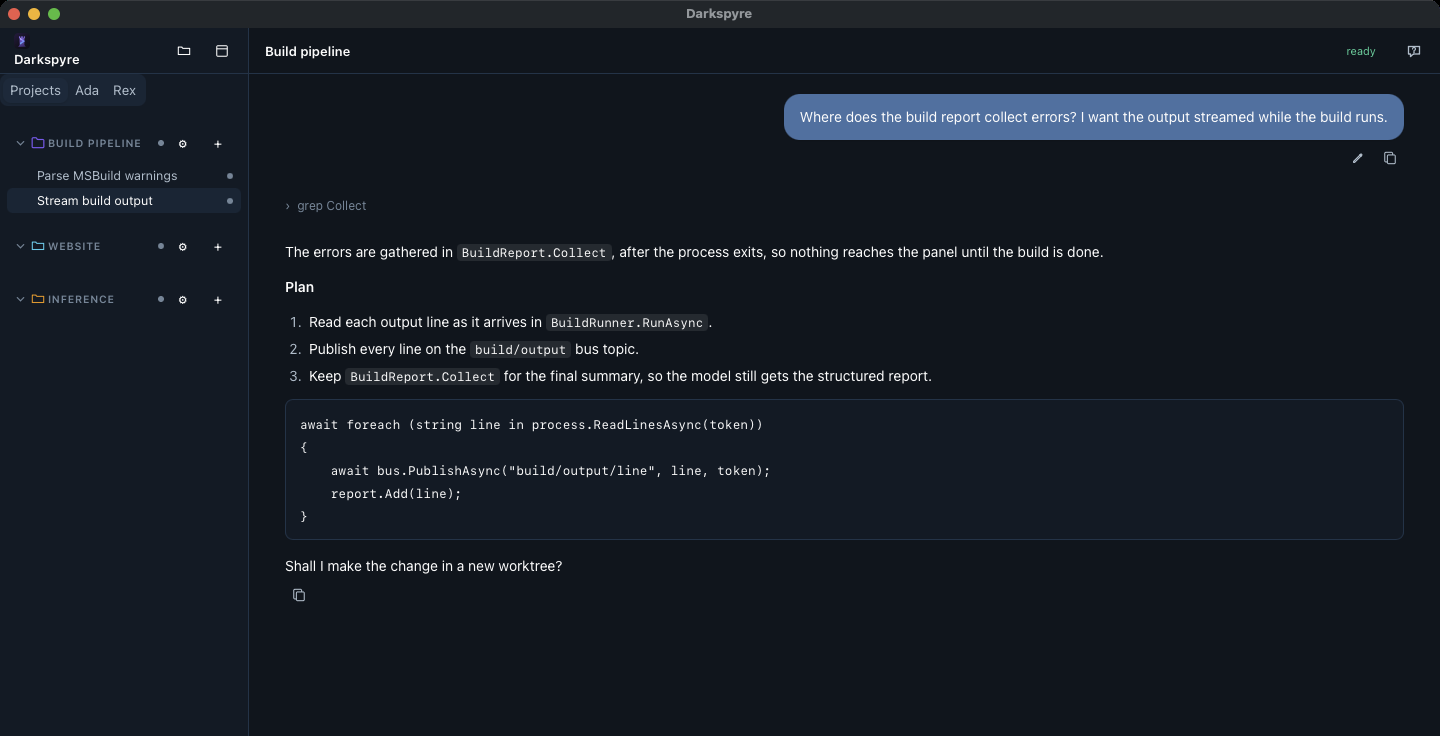Click the Build pipeline header title
Viewport: 1440px width, 736px height.
(x=307, y=52)
